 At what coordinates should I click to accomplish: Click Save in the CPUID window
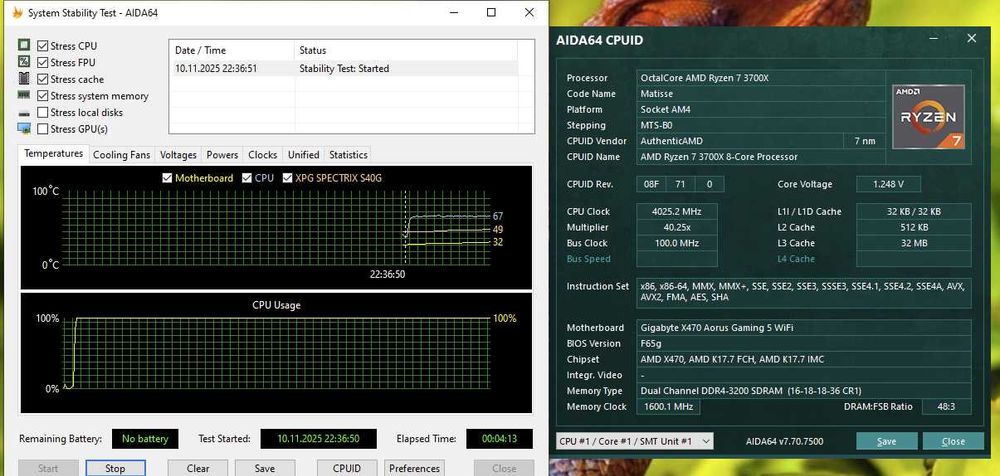[x=886, y=441]
